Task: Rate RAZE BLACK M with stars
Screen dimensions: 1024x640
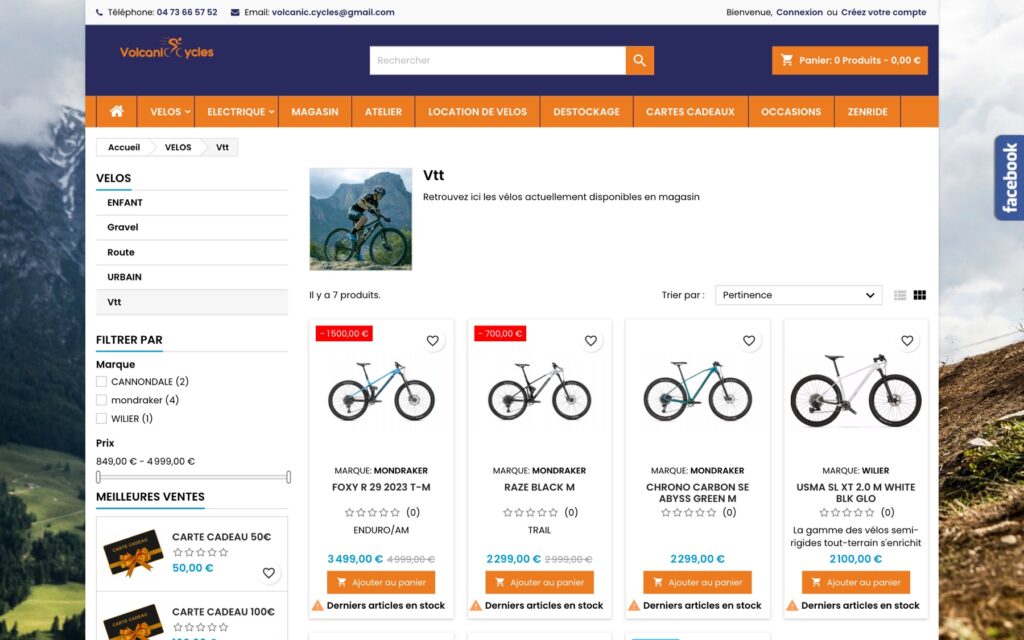Action: pyautogui.click(x=530, y=513)
